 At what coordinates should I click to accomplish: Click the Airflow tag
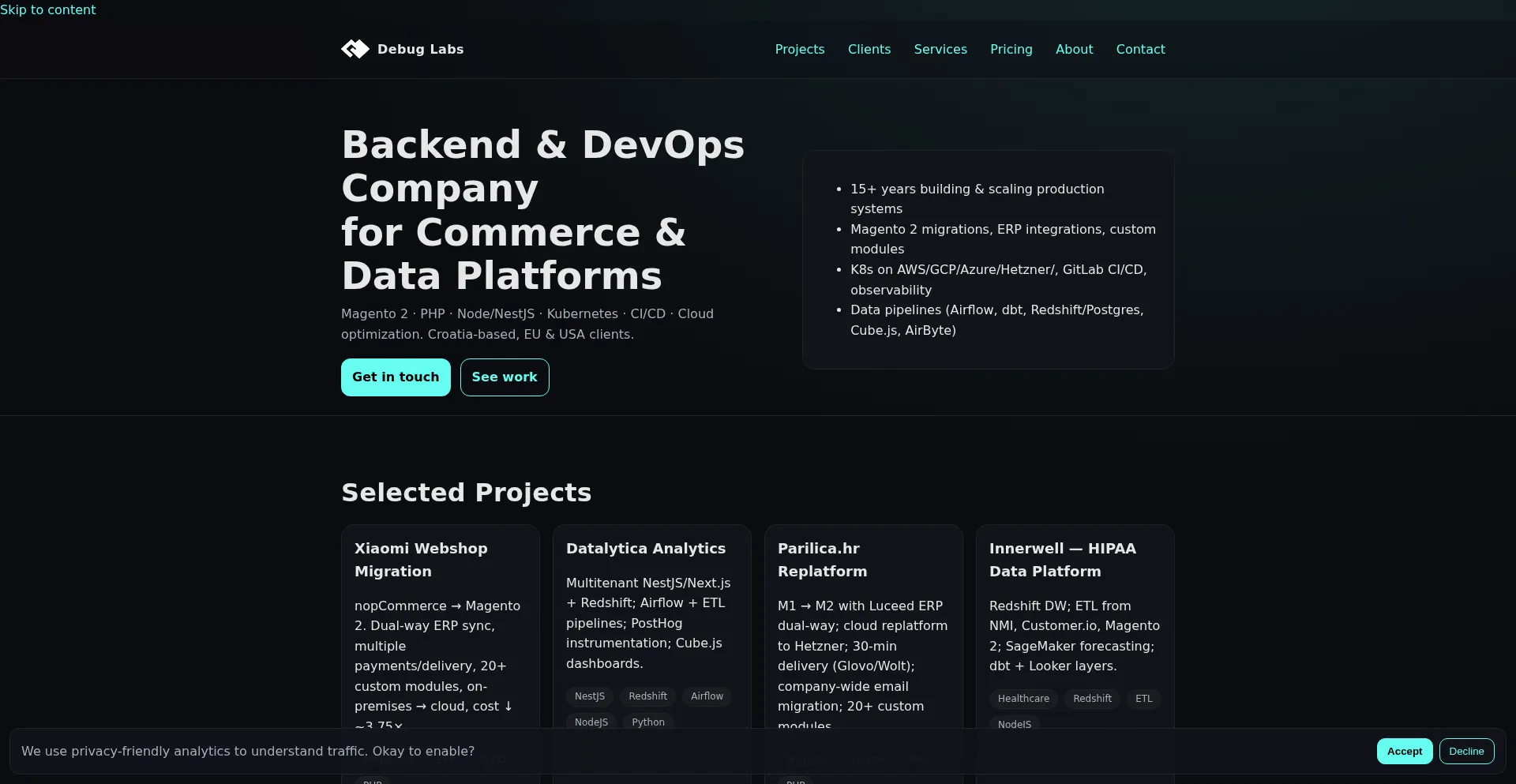point(707,696)
